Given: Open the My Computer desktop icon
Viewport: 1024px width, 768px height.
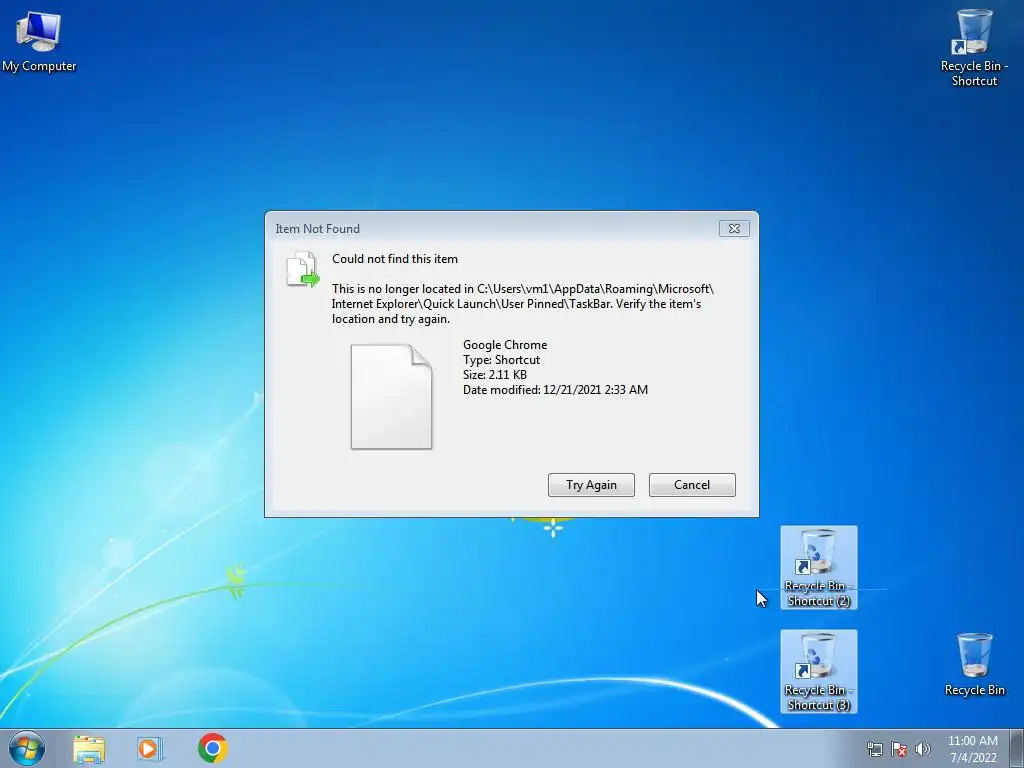Looking at the screenshot, I should coord(39,41).
